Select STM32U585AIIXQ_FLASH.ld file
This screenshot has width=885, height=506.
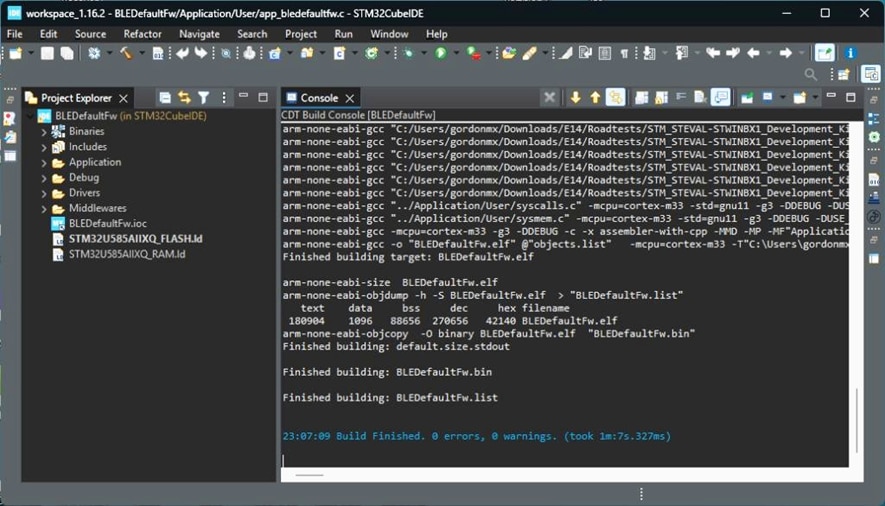coord(135,240)
